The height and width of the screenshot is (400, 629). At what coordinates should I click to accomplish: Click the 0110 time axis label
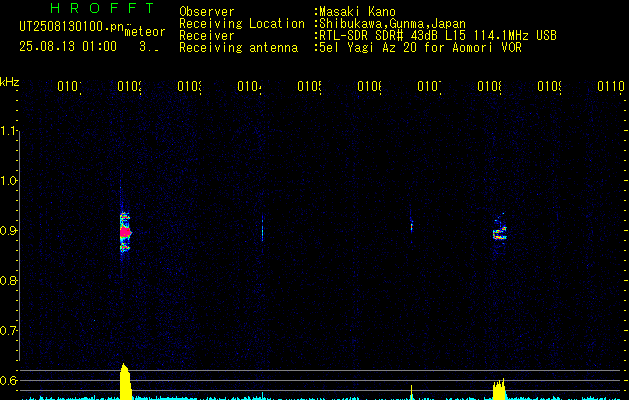click(x=611, y=86)
